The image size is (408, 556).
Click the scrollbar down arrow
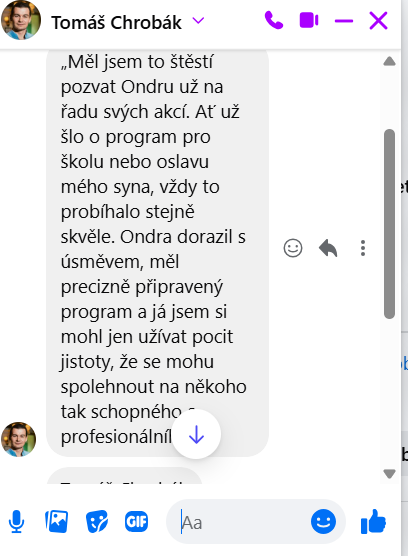click(390, 474)
